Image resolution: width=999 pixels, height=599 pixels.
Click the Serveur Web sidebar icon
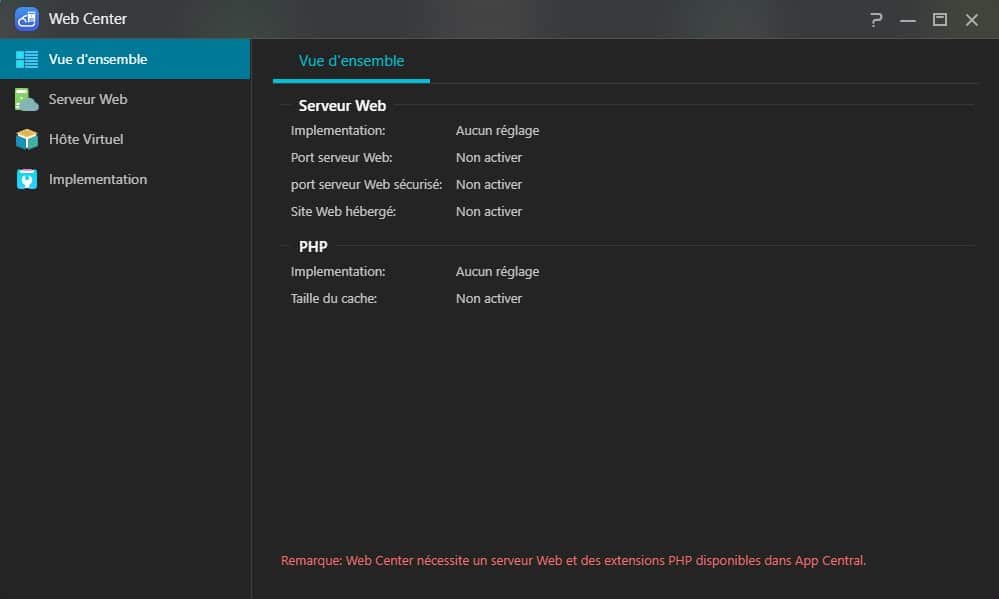coord(27,99)
